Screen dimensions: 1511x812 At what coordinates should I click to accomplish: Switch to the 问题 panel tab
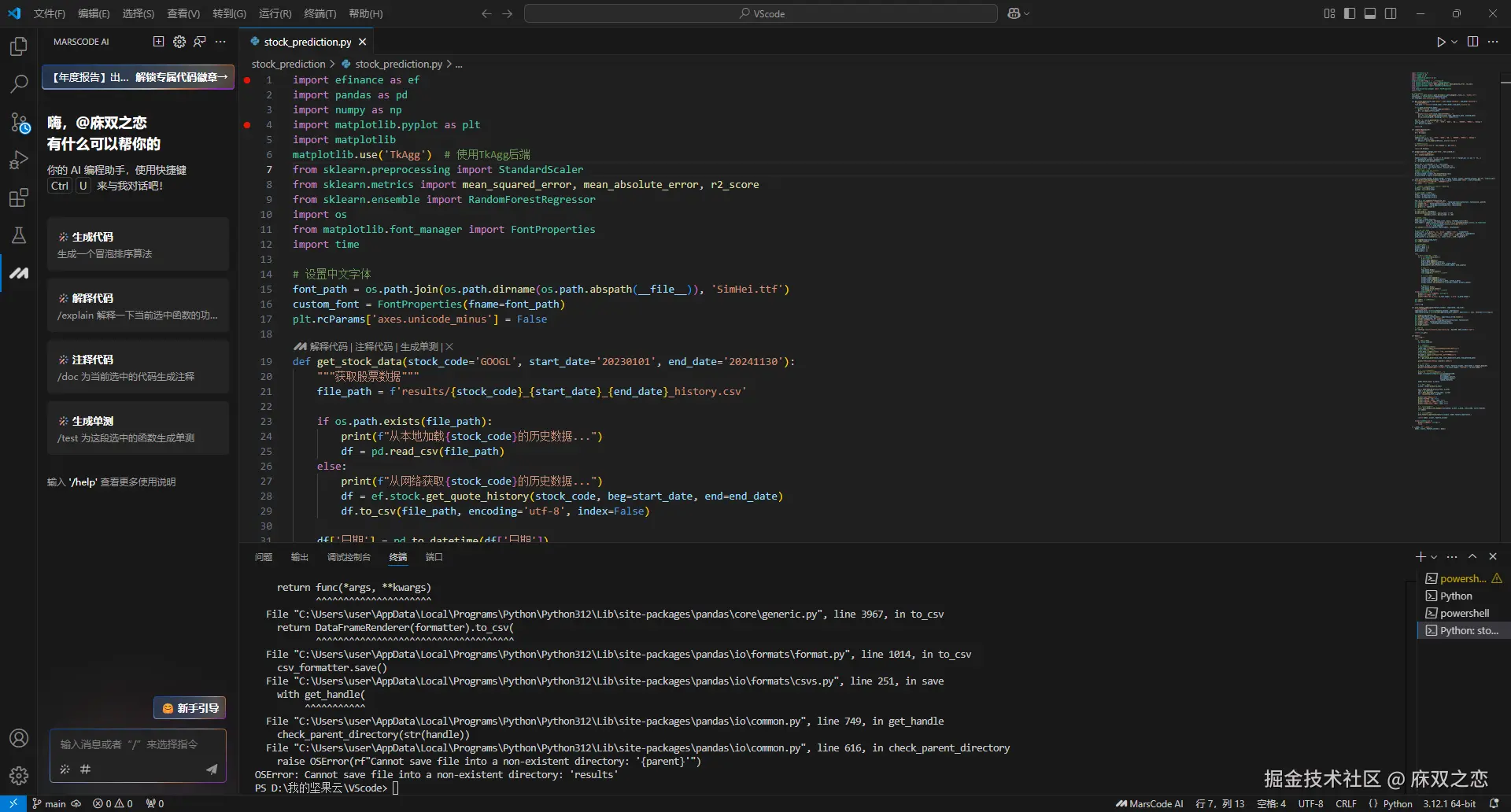pyautogui.click(x=264, y=557)
